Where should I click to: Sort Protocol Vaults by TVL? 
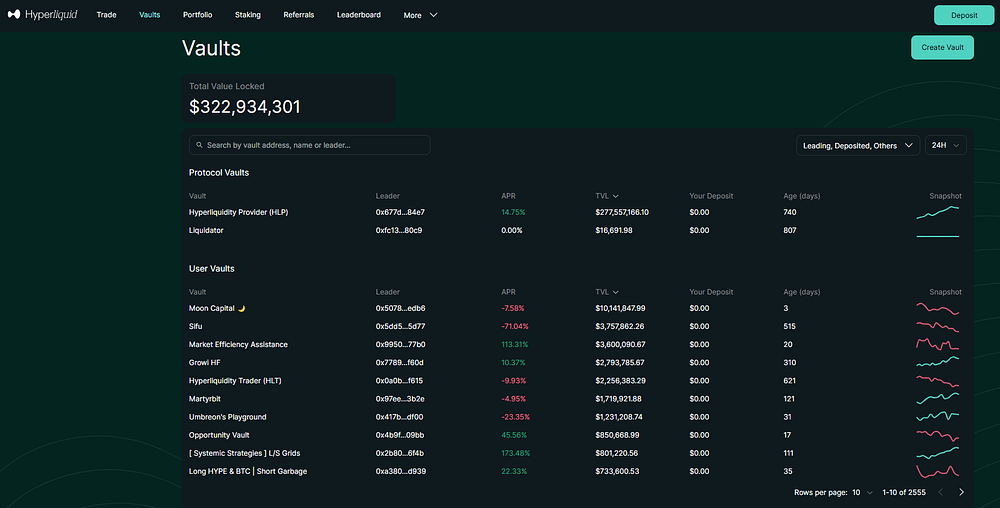pyautogui.click(x=607, y=196)
